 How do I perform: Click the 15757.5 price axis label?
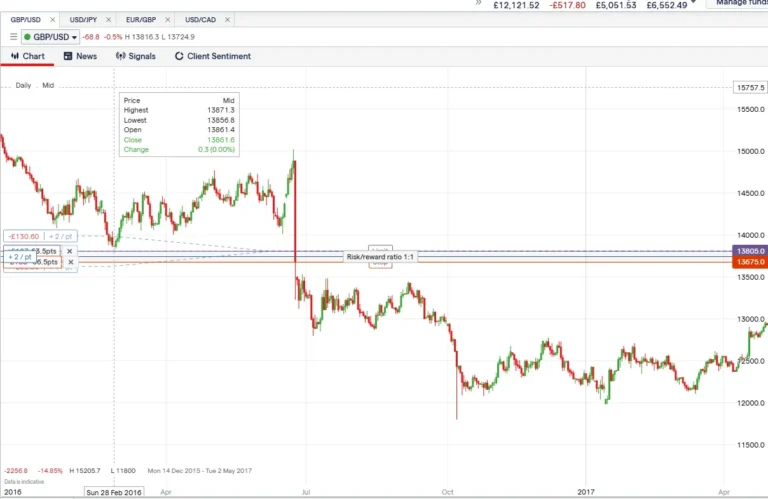pos(750,88)
